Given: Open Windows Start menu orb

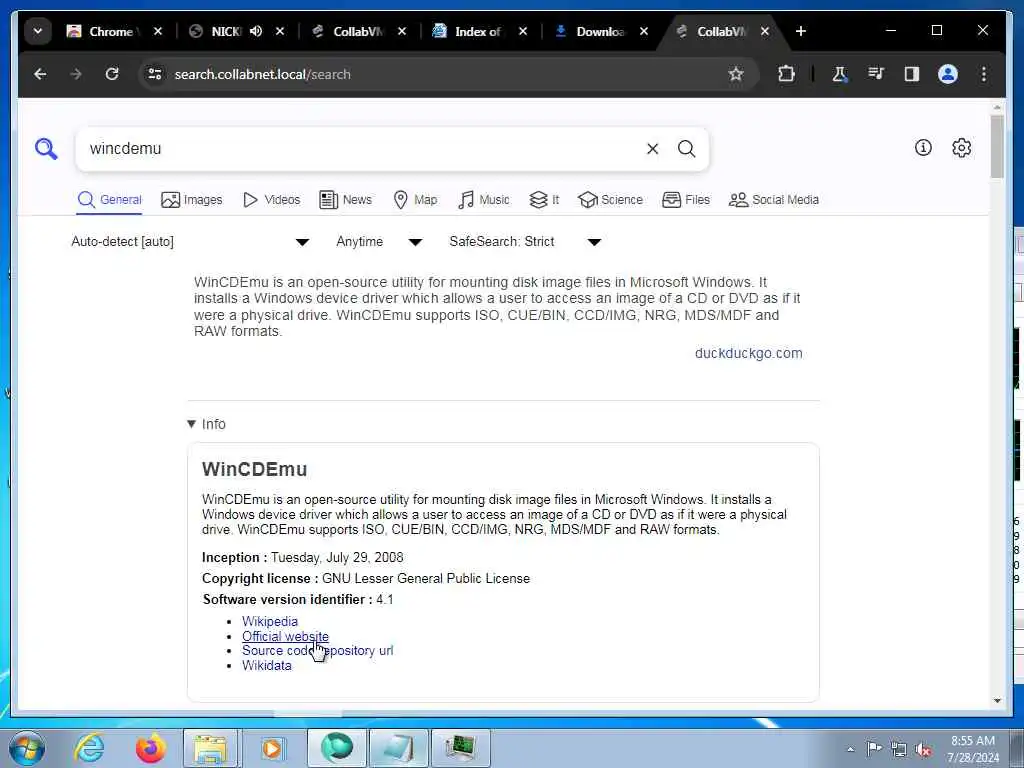Looking at the screenshot, I should coord(27,748).
